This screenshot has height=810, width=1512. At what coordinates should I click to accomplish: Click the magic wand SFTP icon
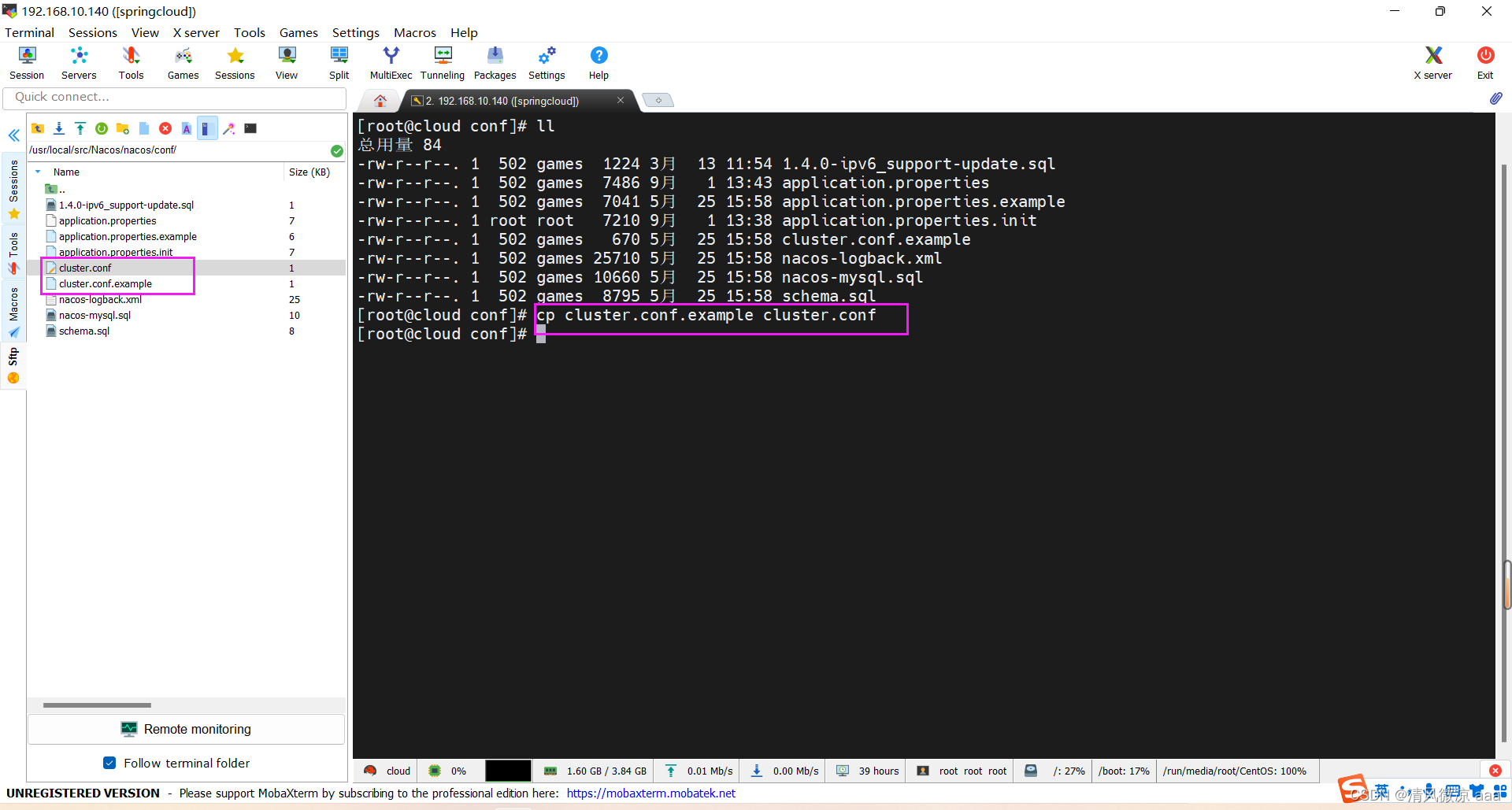pyautogui.click(x=228, y=128)
